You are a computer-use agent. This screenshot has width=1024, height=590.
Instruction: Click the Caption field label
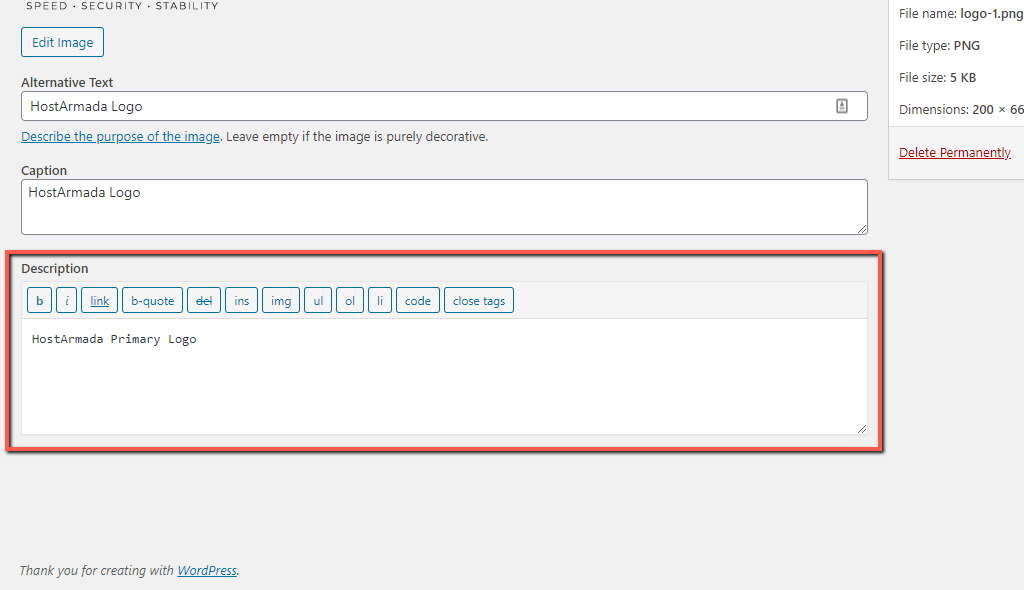click(x=44, y=171)
